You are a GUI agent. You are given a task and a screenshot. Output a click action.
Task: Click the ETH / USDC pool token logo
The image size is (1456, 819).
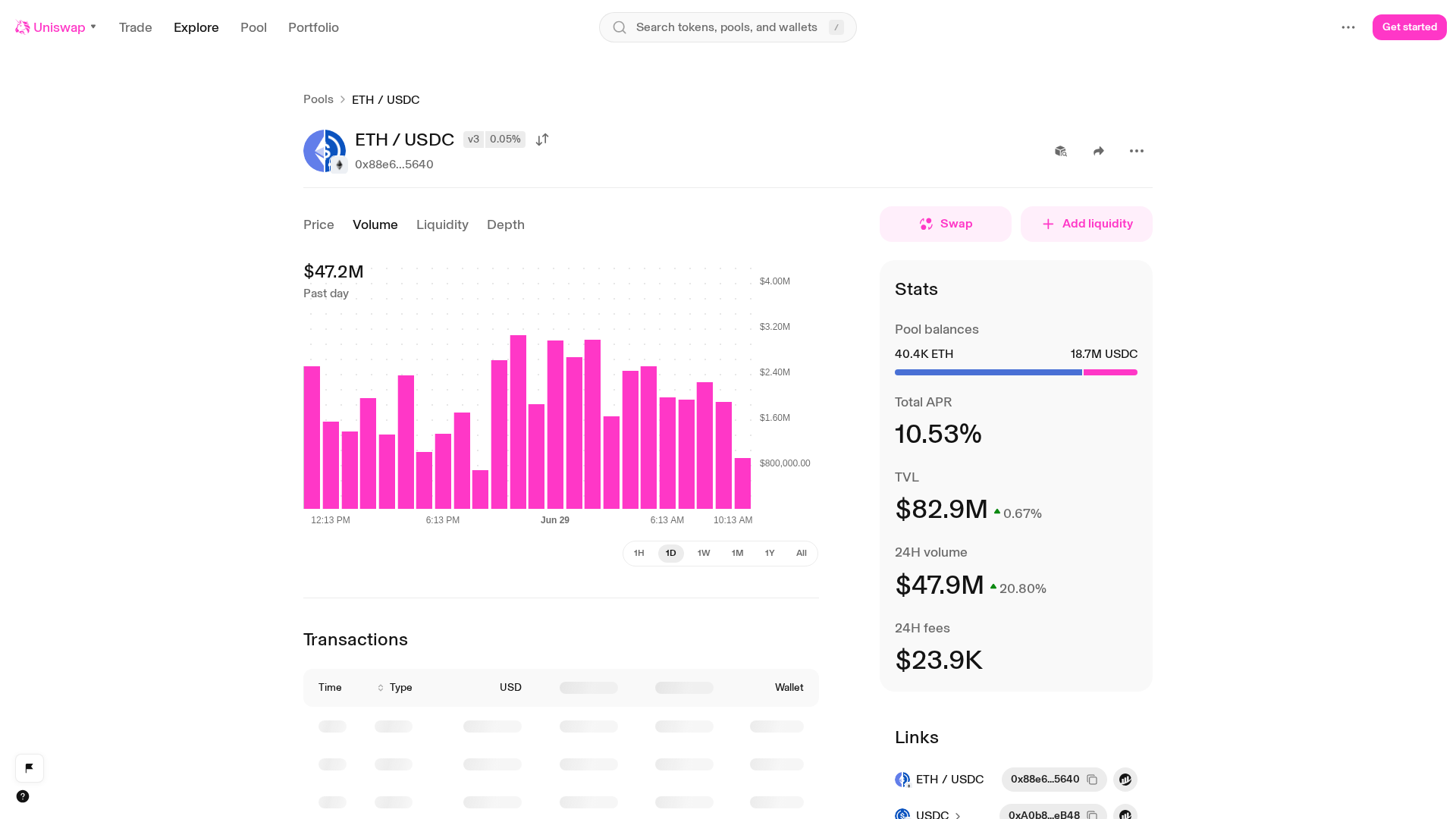[x=325, y=151]
